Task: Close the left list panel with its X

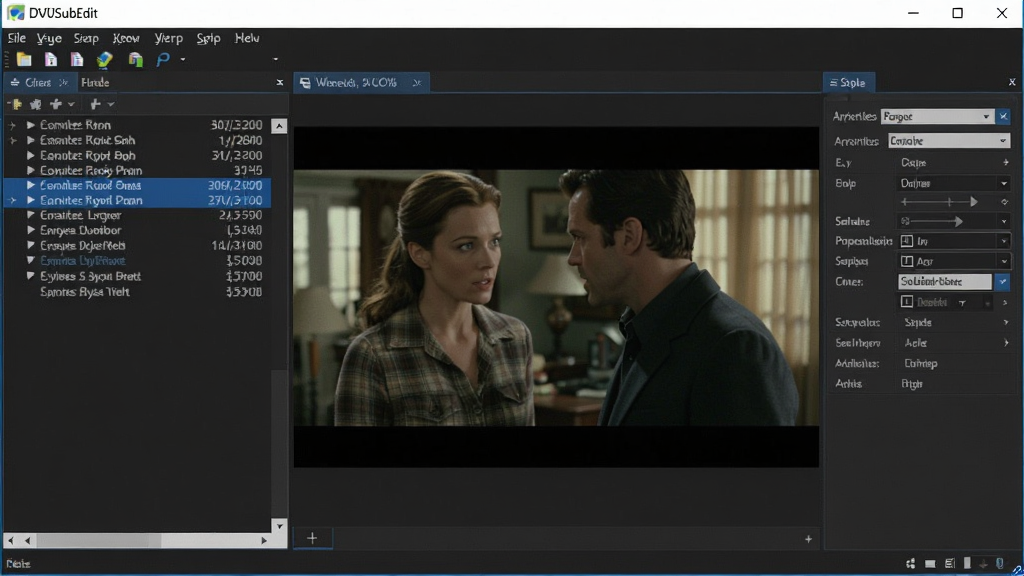Action: [x=280, y=82]
